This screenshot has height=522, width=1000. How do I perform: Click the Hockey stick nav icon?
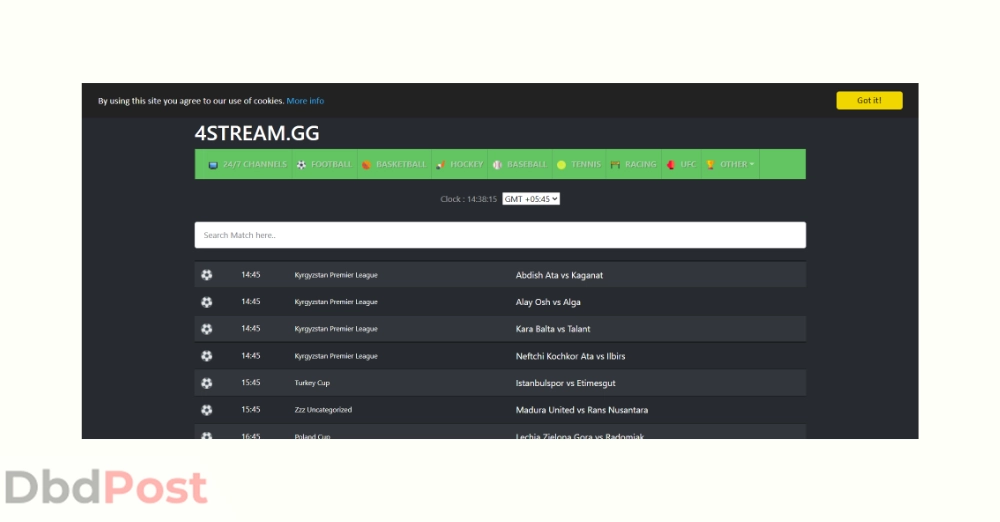coord(441,165)
